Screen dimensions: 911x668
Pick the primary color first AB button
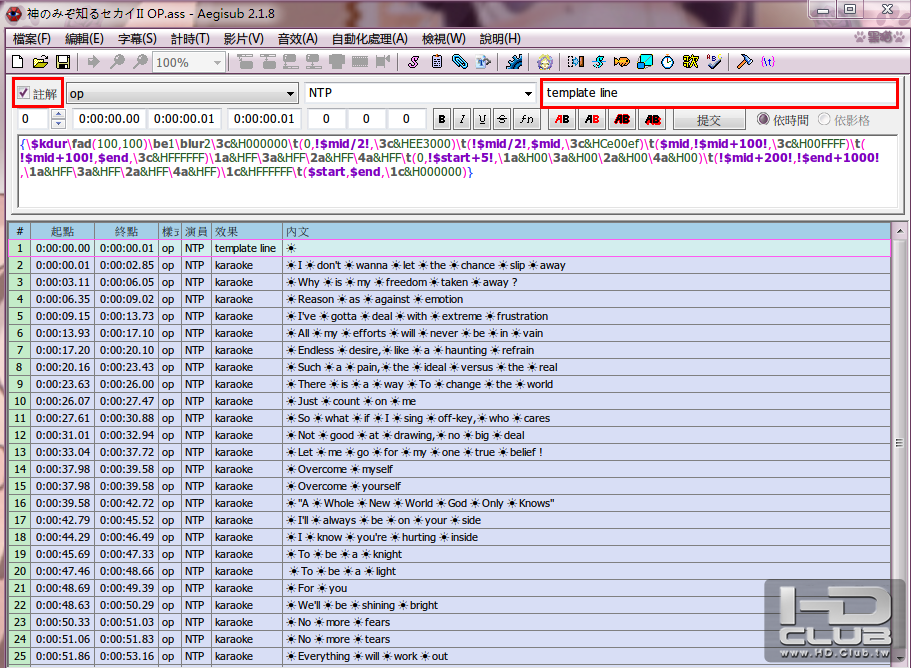[562, 119]
